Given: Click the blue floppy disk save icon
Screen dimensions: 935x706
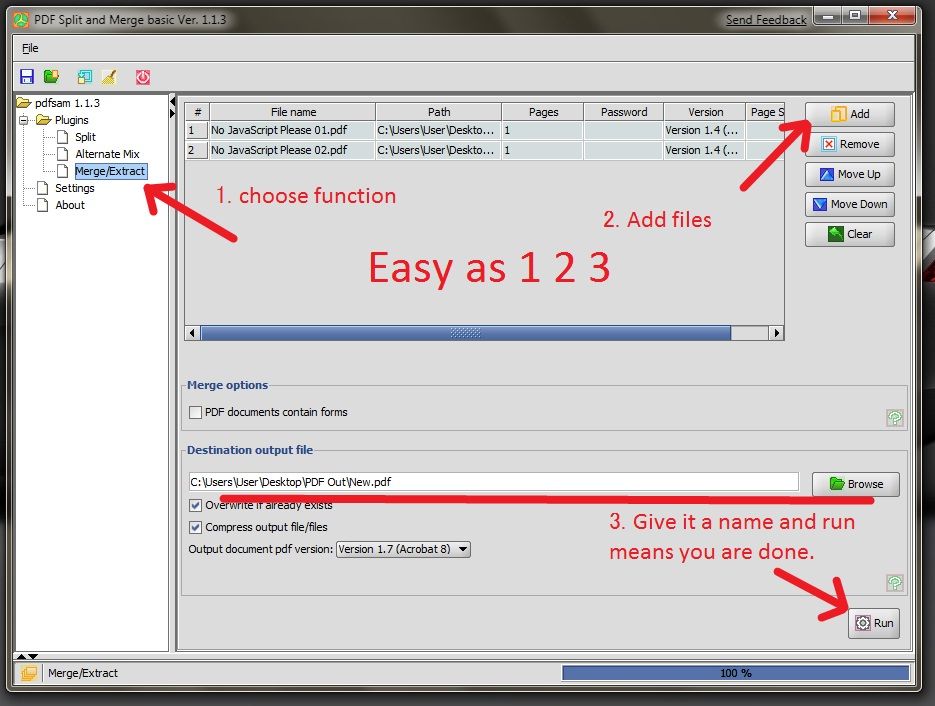Looking at the screenshot, I should [x=27, y=76].
